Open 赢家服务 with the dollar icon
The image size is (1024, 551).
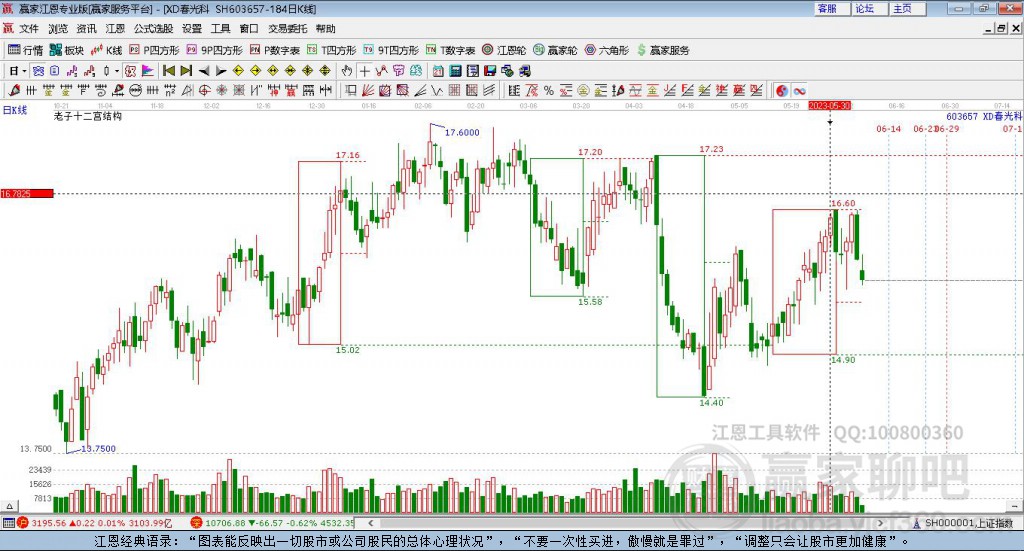[662, 50]
